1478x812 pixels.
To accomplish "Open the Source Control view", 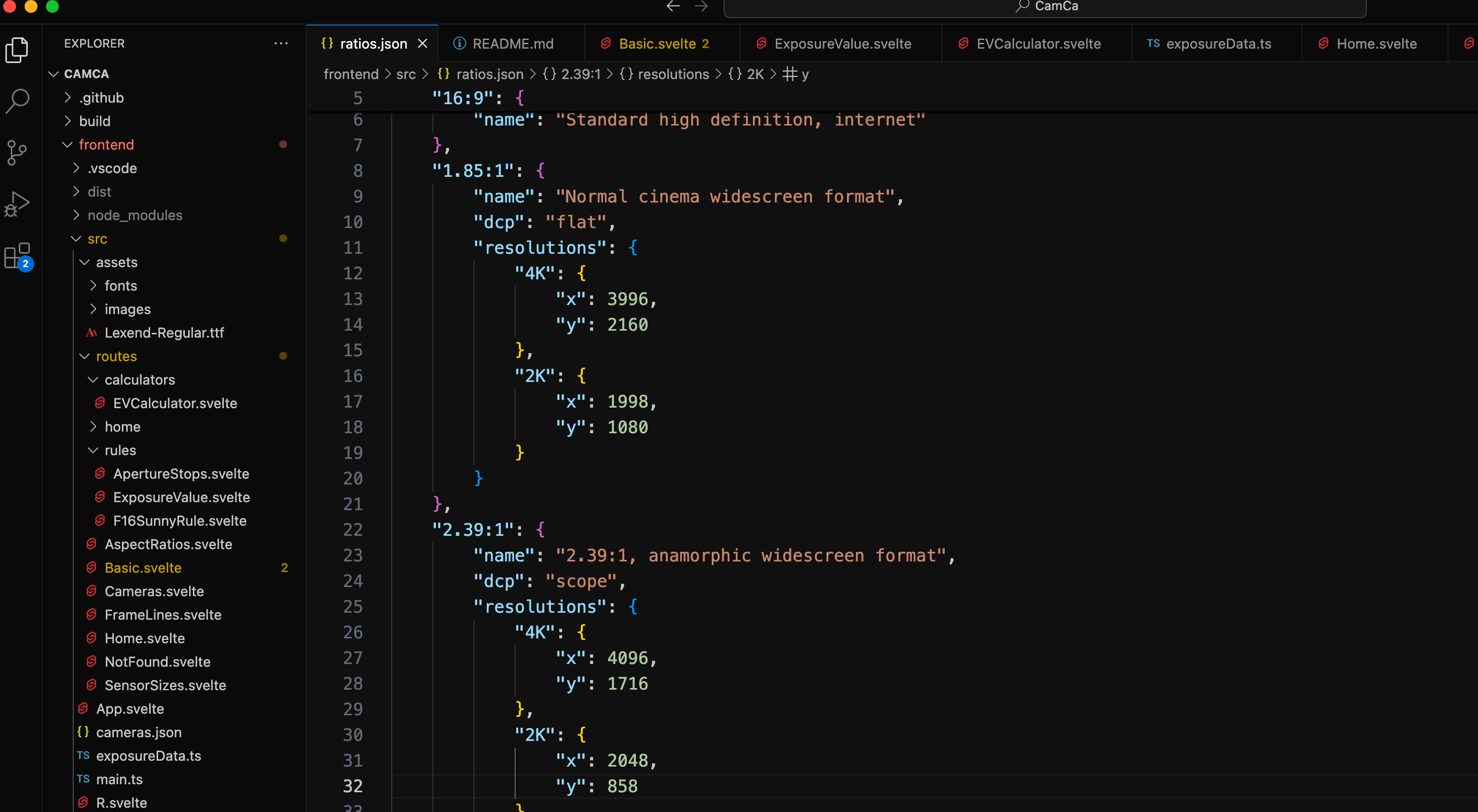I will pos(17,153).
